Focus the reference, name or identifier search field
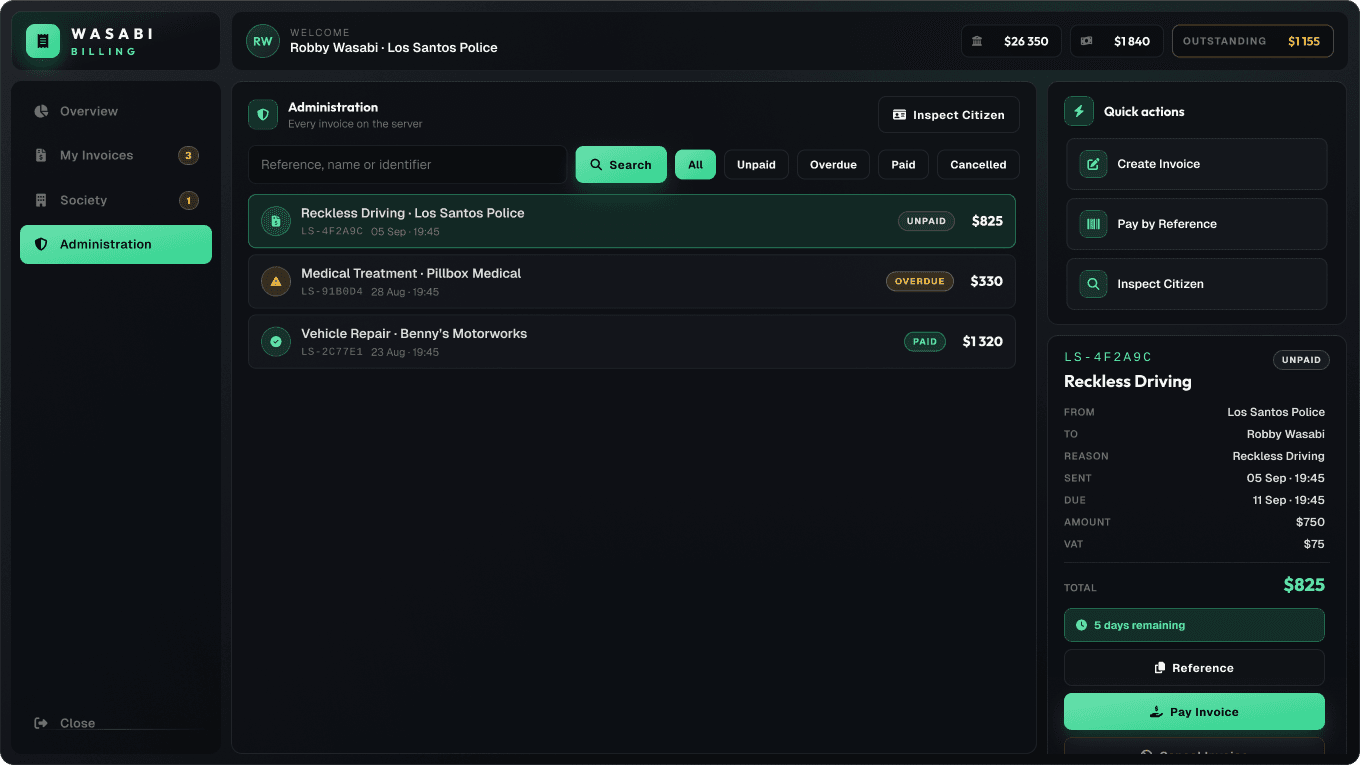The image size is (1360, 765). [x=408, y=164]
